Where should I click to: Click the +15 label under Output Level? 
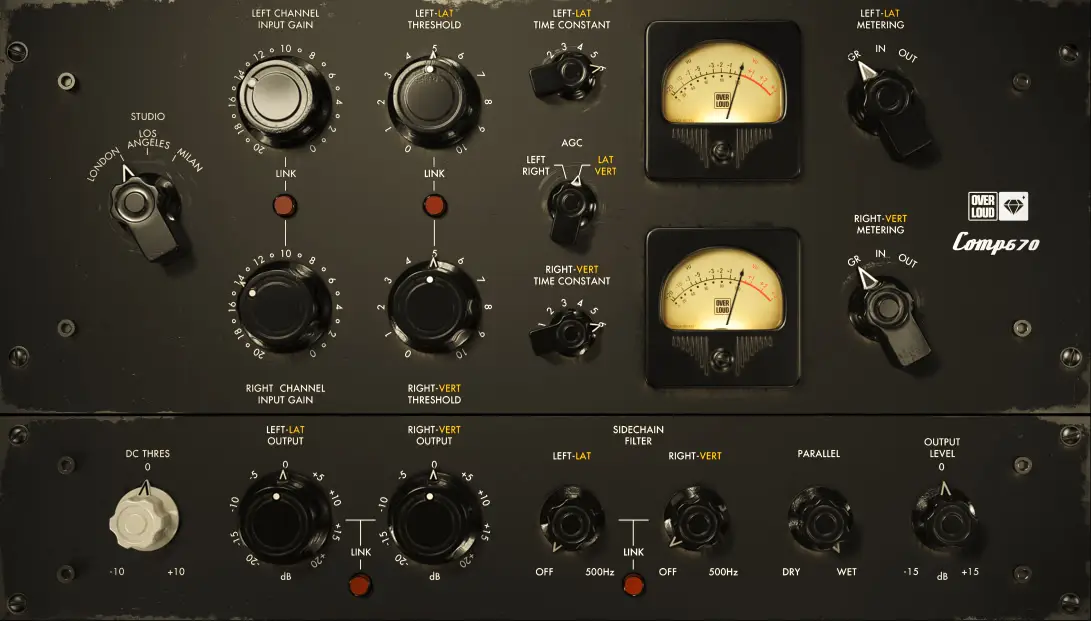(970, 572)
